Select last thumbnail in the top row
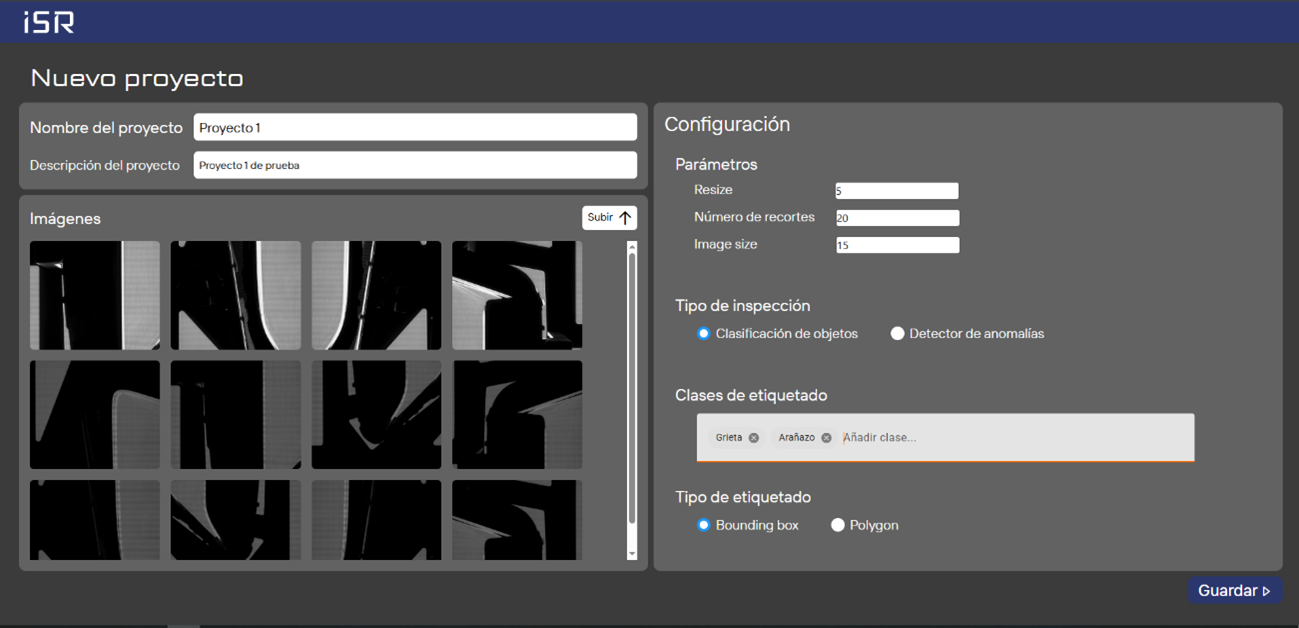 [x=517, y=295]
